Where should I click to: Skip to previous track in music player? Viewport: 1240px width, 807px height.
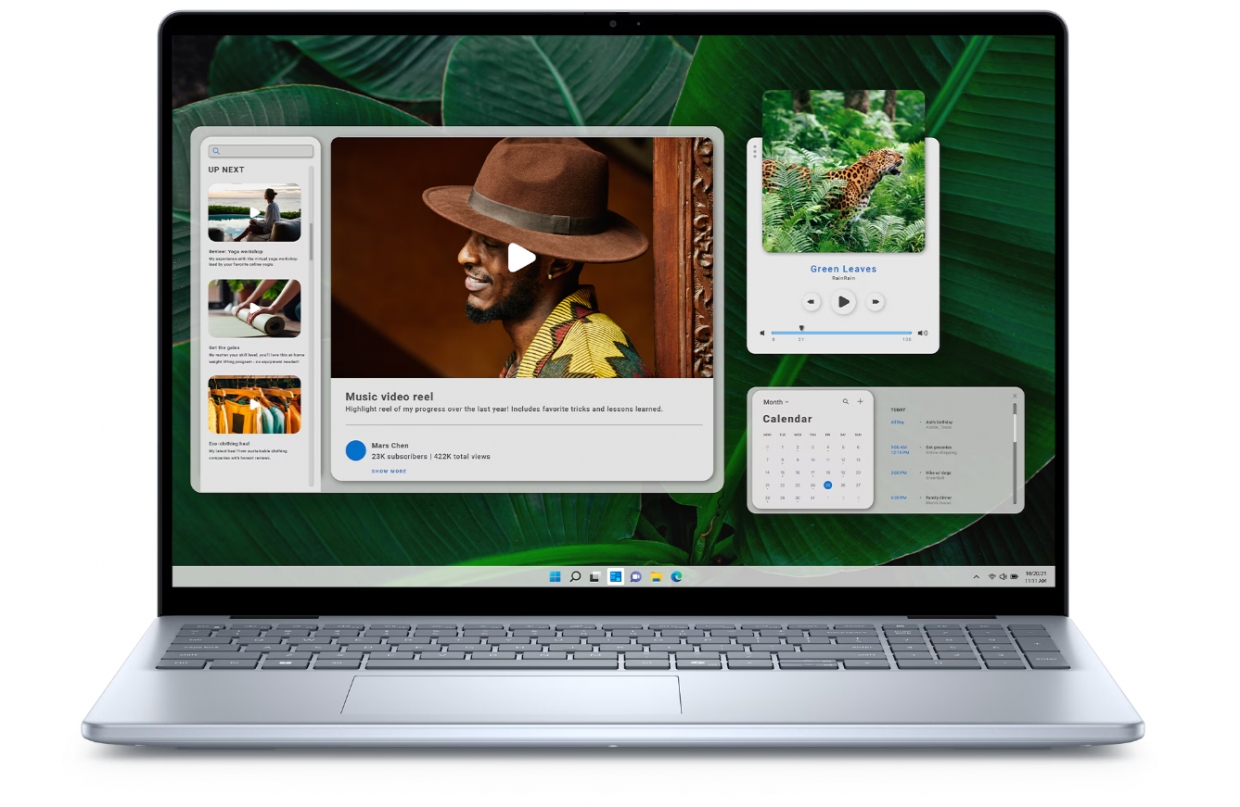pos(811,301)
